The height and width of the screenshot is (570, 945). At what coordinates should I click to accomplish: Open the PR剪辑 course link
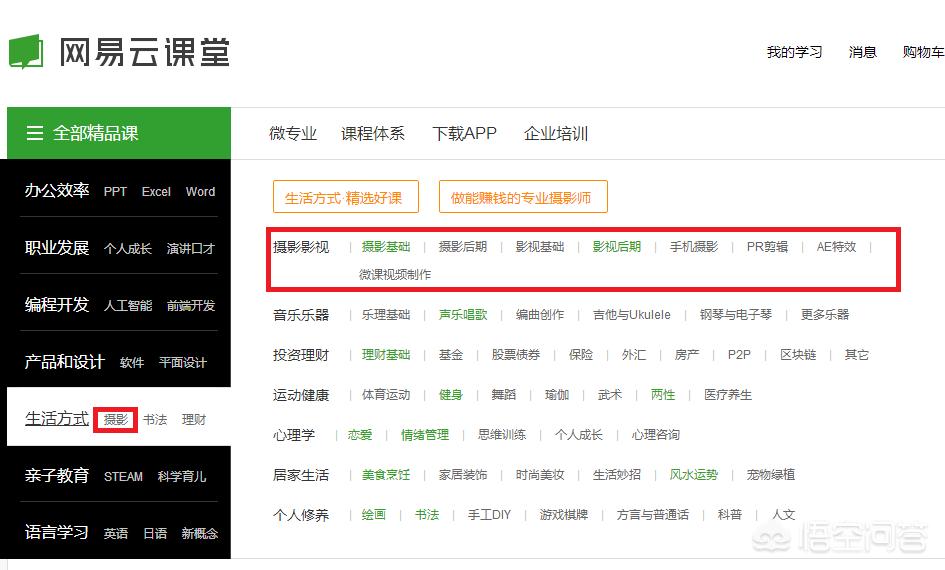coord(767,246)
